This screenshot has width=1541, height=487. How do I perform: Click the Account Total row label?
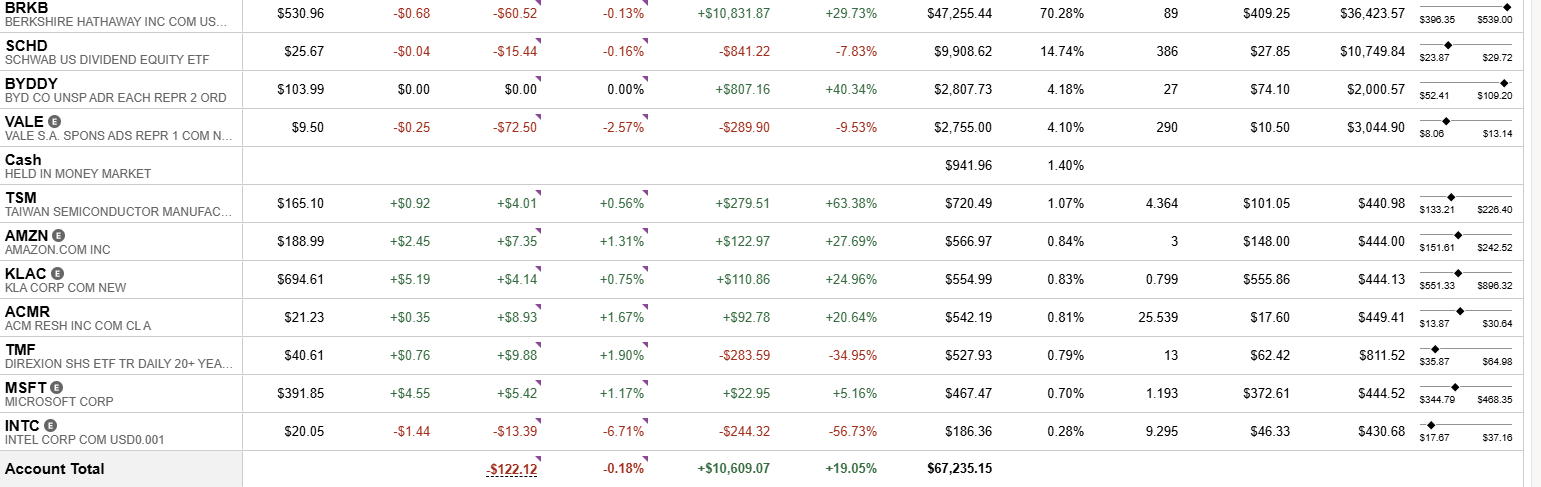[x=54, y=469]
